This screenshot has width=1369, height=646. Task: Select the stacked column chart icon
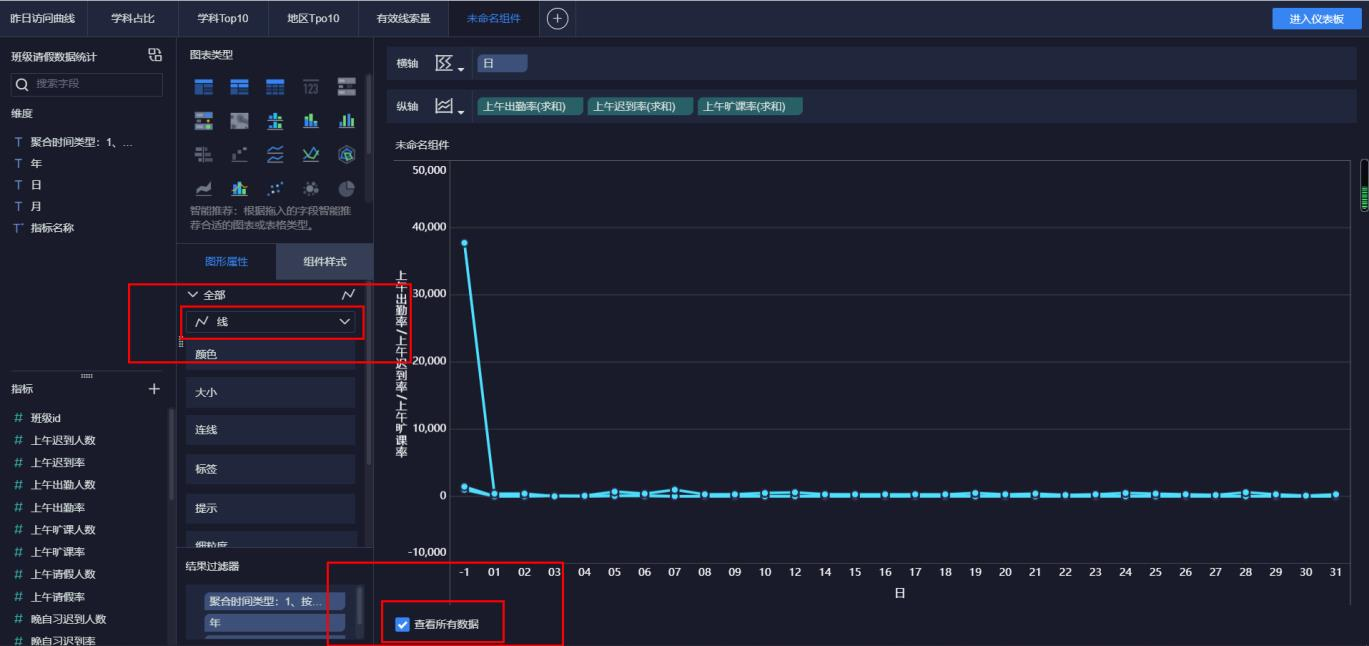311,122
